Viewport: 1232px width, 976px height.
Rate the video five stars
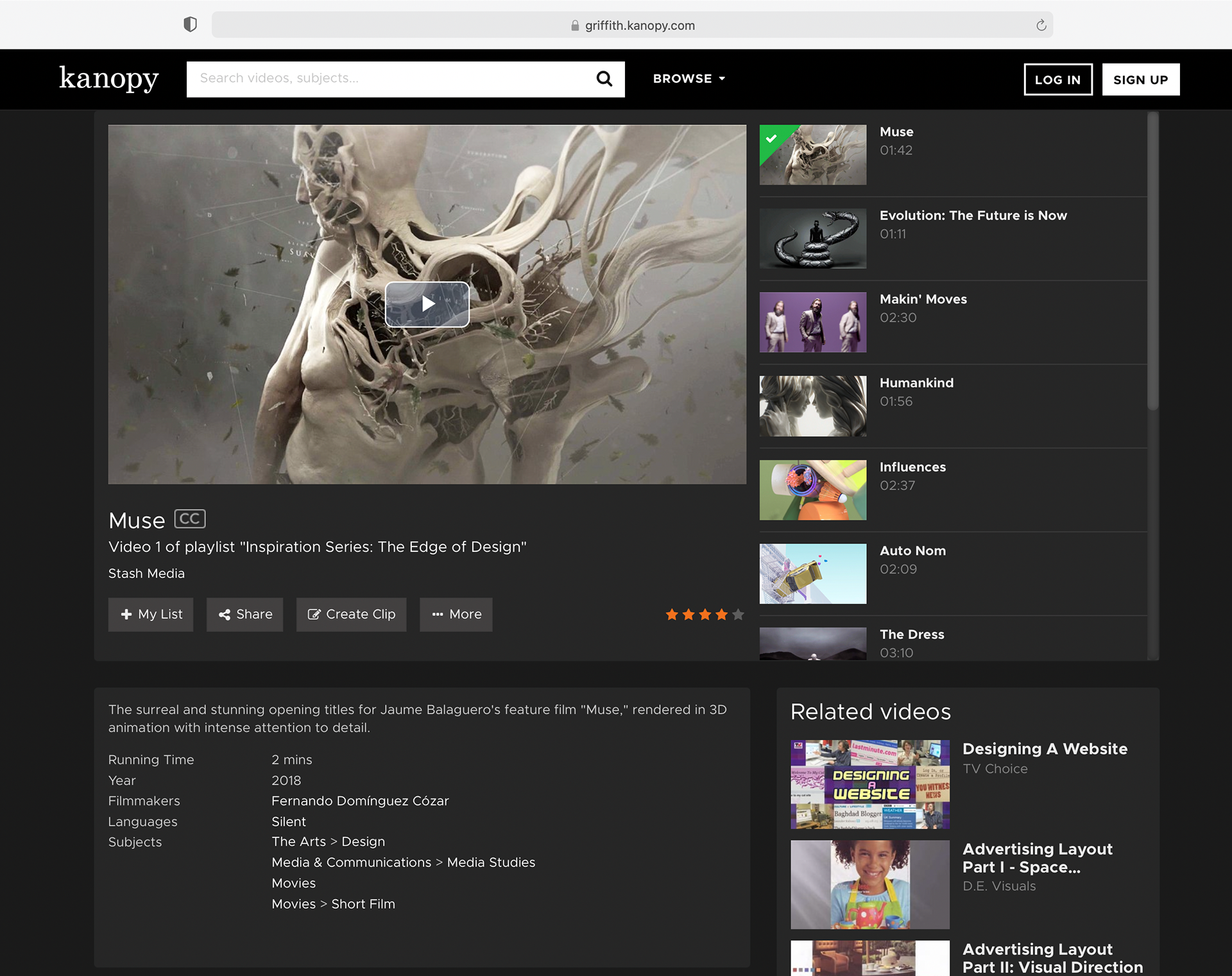[x=739, y=615]
